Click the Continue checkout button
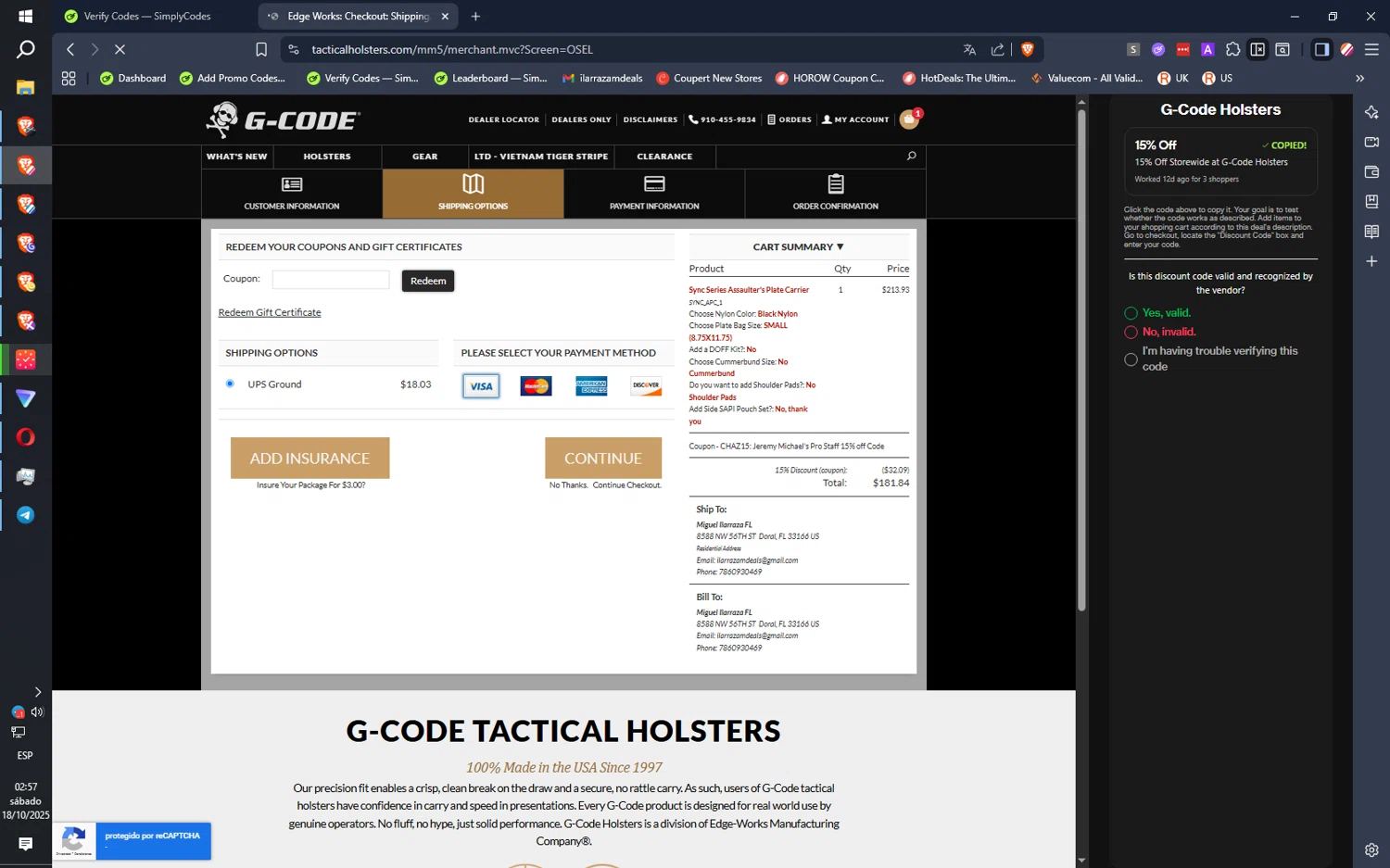Viewport: 1390px width, 868px height. [603, 458]
